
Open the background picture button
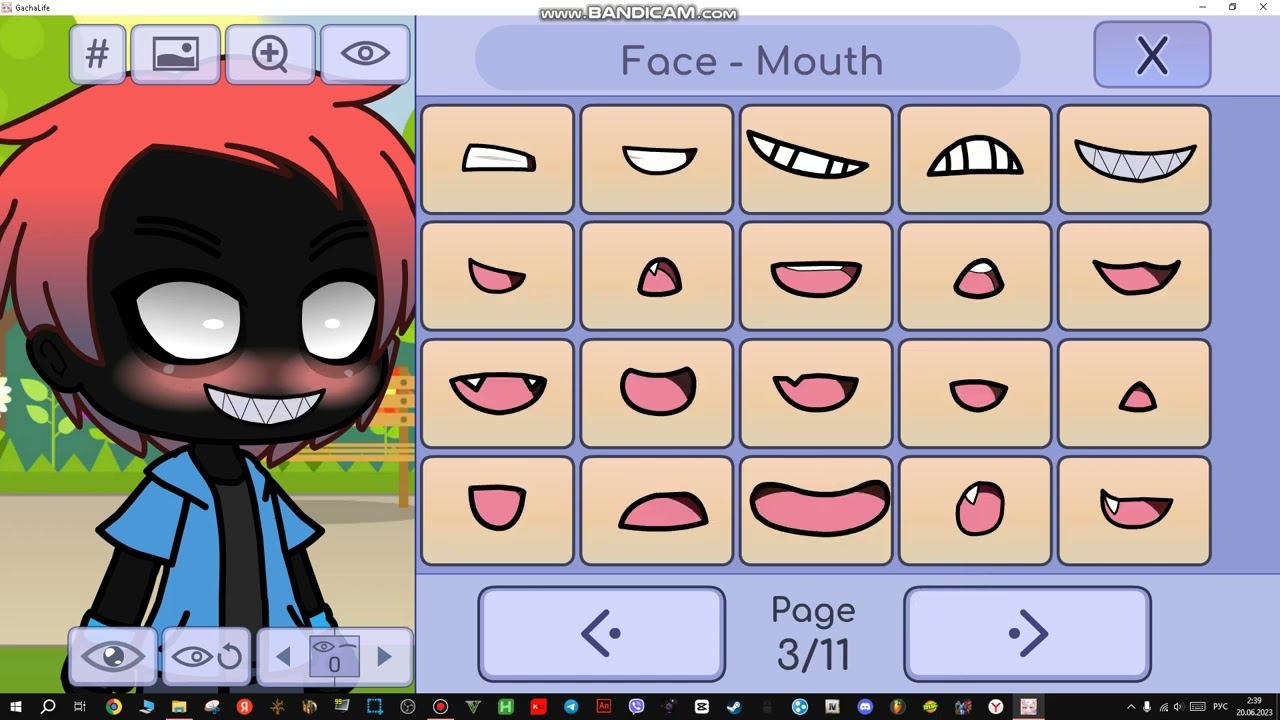point(175,54)
